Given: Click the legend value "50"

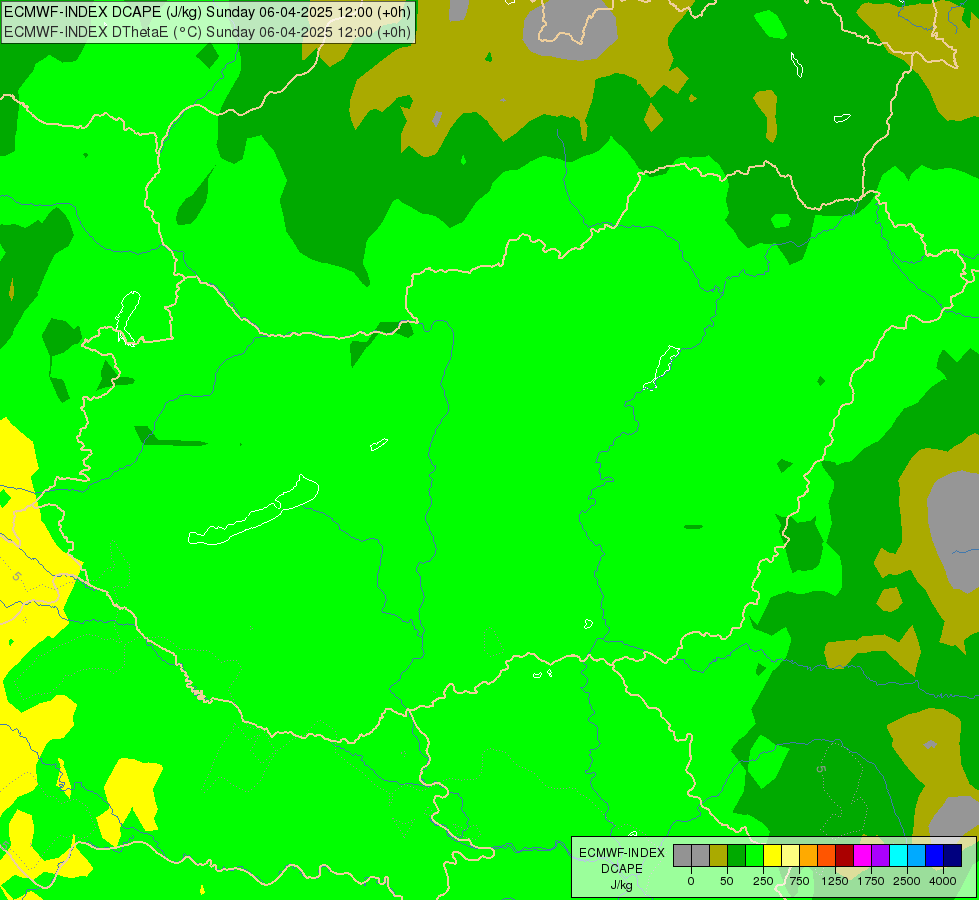Looking at the screenshot, I should pos(727,881).
